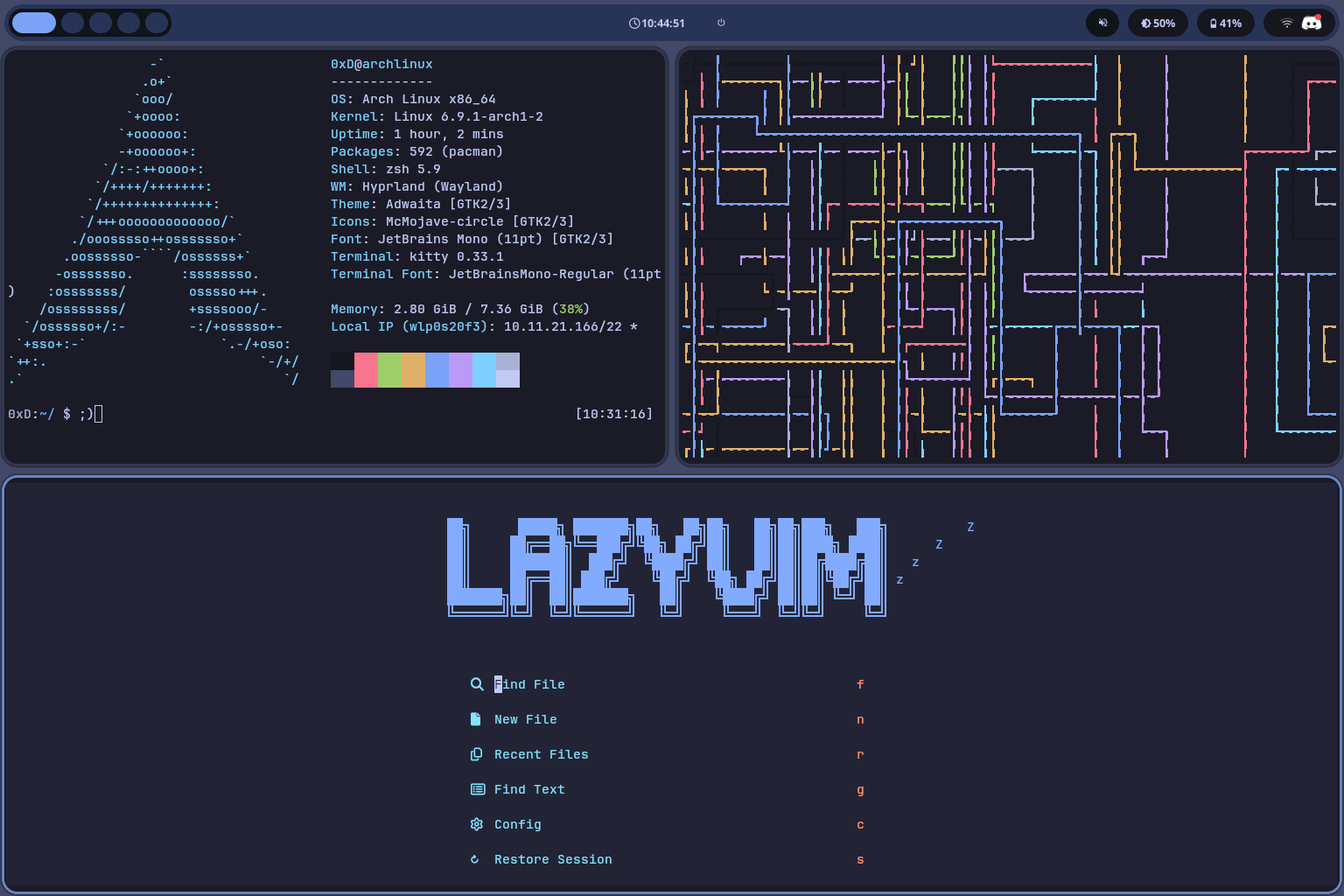Viewport: 1344px width, 896px height.
Task: Click the terminal cursor after the '0xD:~/ $' prompt
Action: 98,414
